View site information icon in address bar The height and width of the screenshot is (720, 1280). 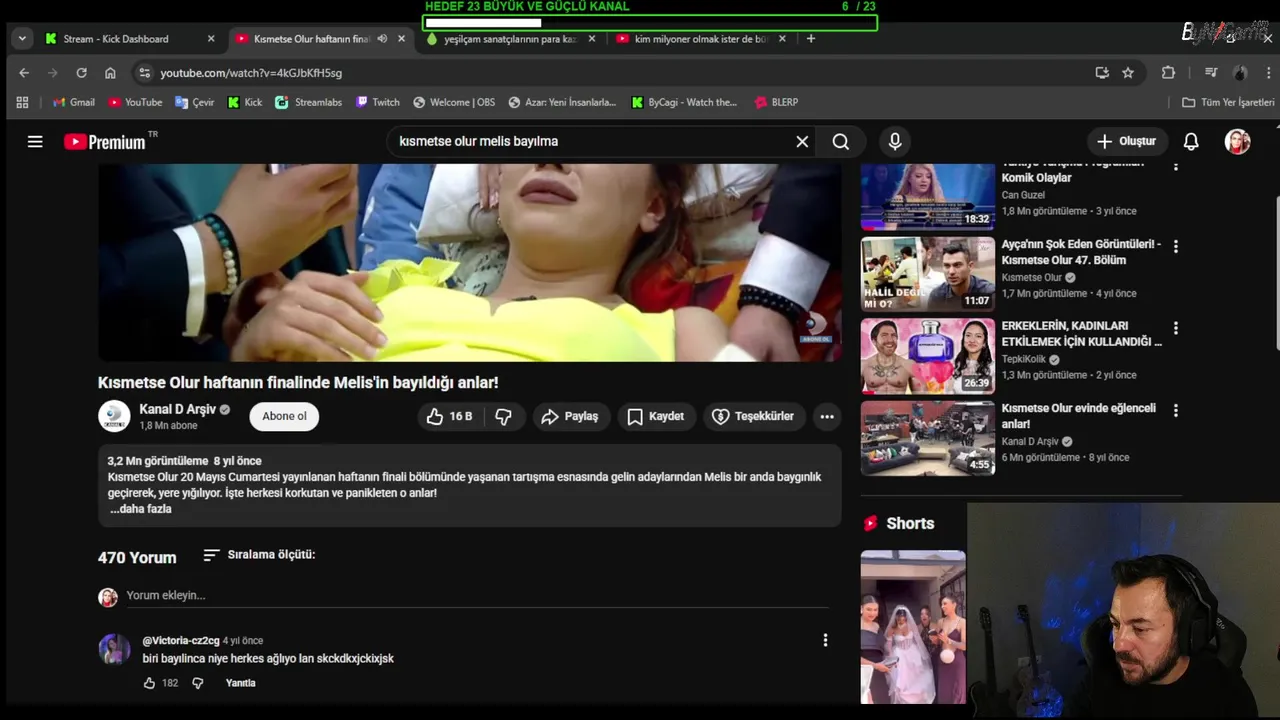[x=144, y=73]
